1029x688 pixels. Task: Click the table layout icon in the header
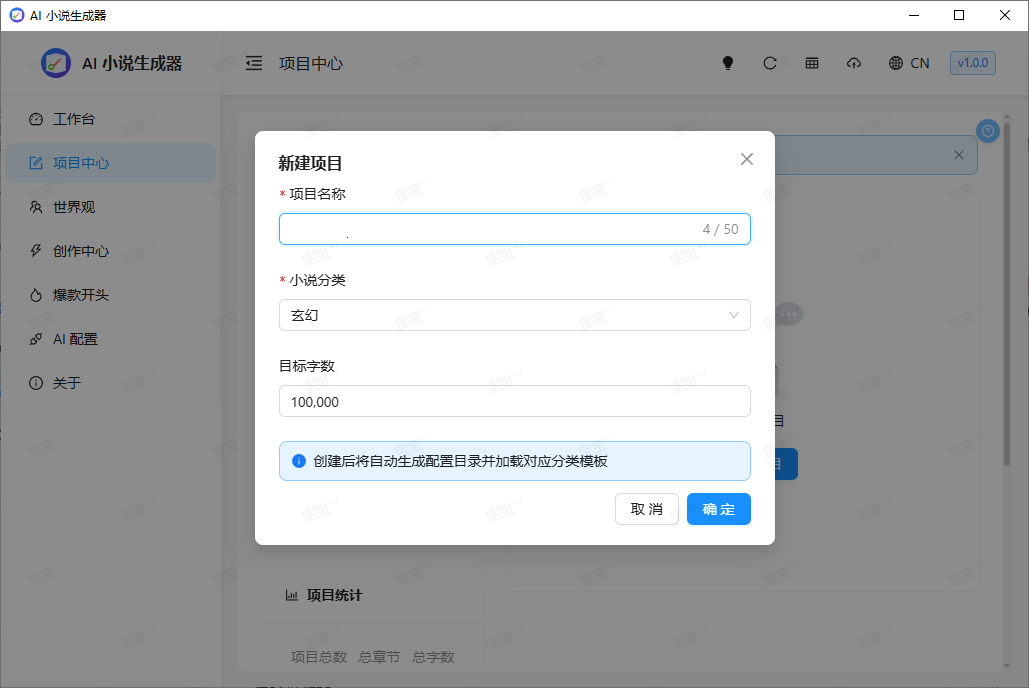(x=812, y=63)
